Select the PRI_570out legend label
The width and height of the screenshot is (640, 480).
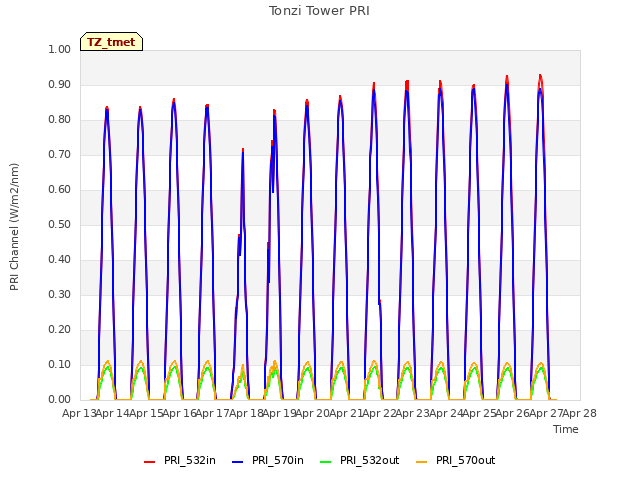(x=465, y=460)
